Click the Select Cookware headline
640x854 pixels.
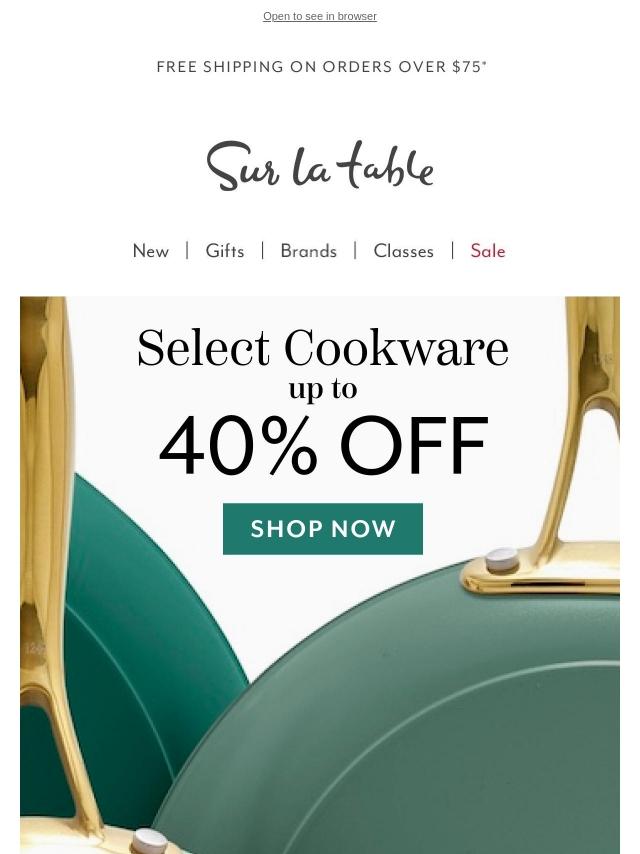tap(323, 348)
